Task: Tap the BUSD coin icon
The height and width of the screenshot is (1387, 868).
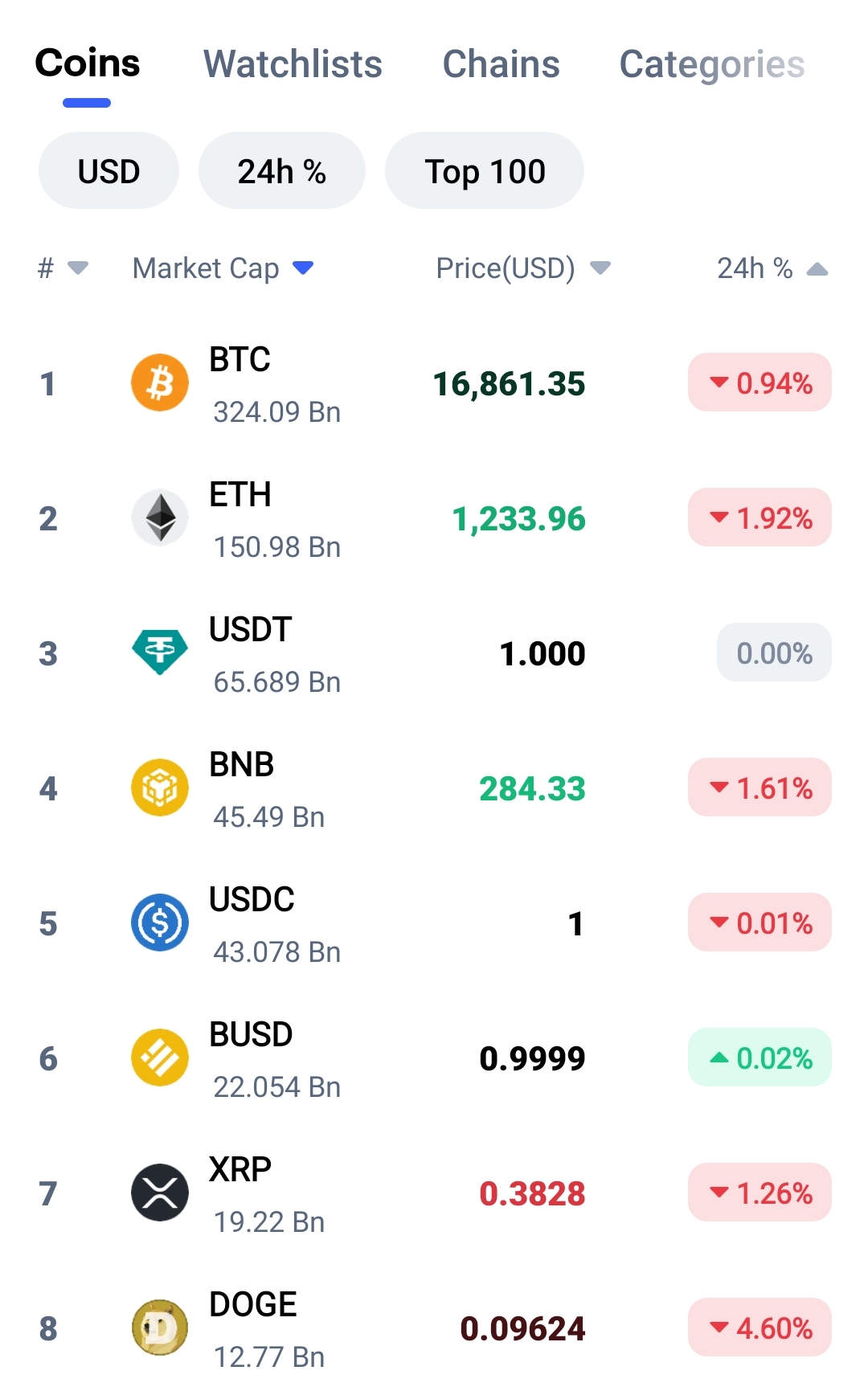Action: pos(160,1058)
